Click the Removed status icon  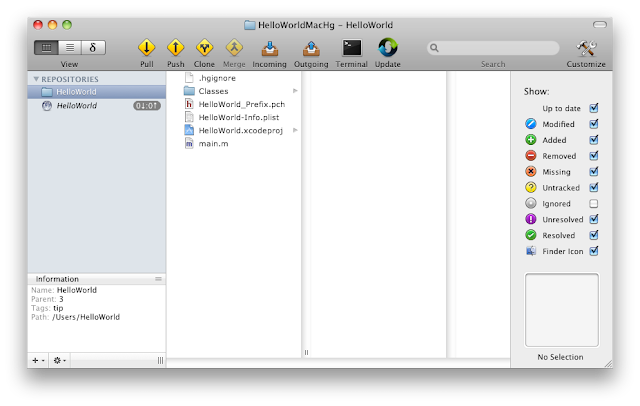click(531, 155)
